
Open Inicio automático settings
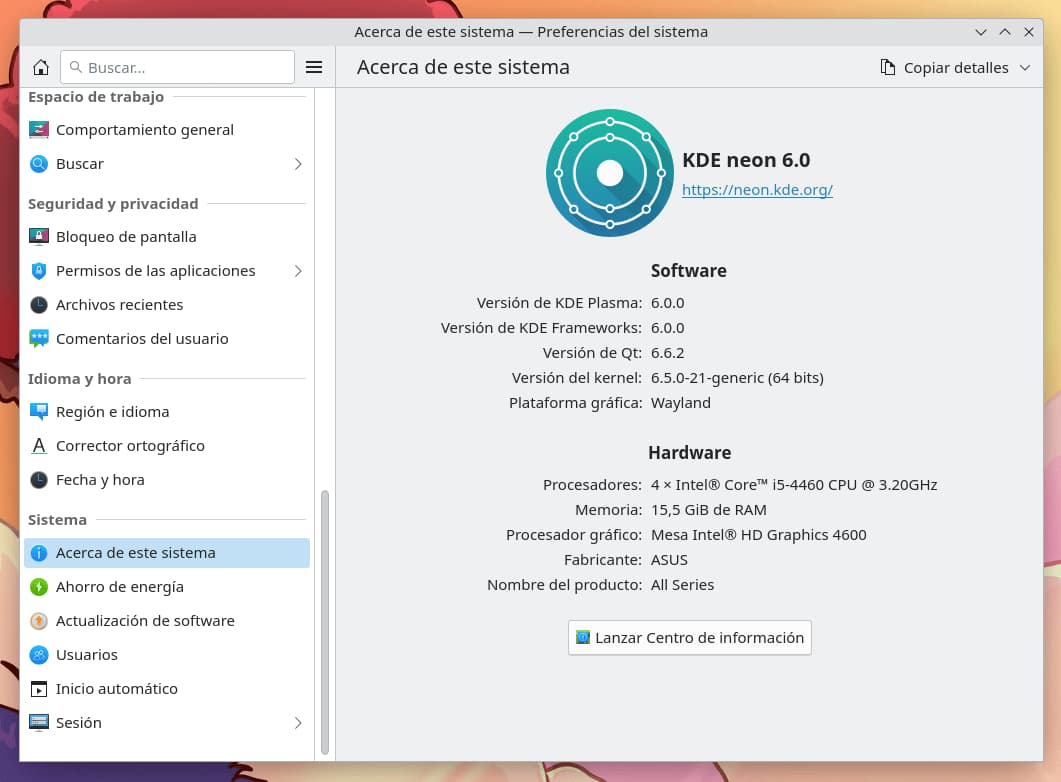(166, 689)
